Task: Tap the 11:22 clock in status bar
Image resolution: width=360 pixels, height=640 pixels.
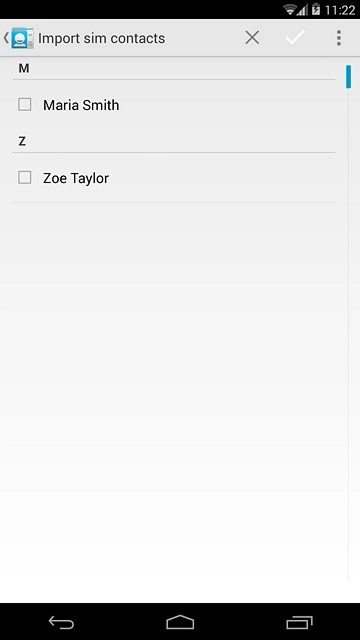Action: tap(340, 10)
